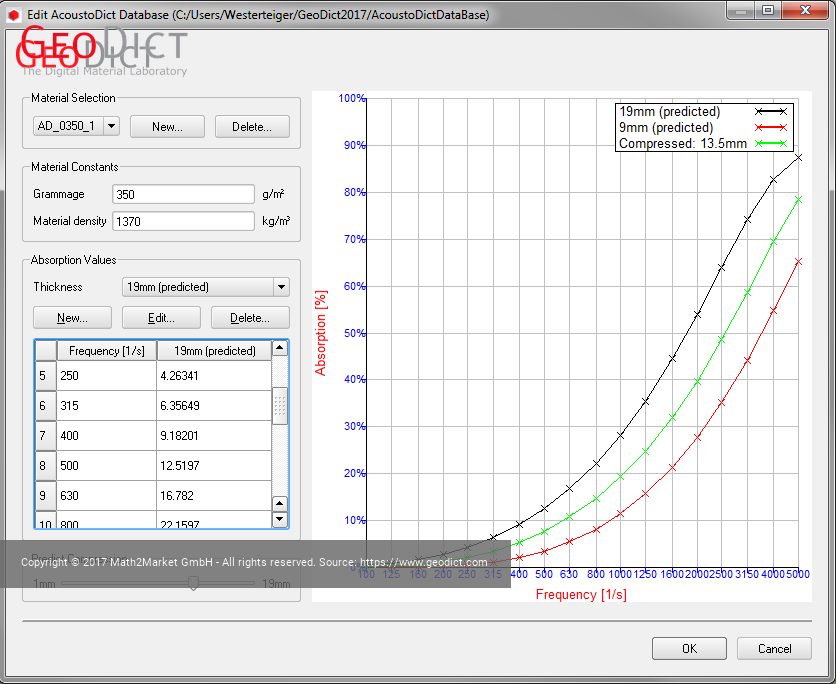Confirm with the OK button
Screen dimensions: 838x684
pos(689,649)
